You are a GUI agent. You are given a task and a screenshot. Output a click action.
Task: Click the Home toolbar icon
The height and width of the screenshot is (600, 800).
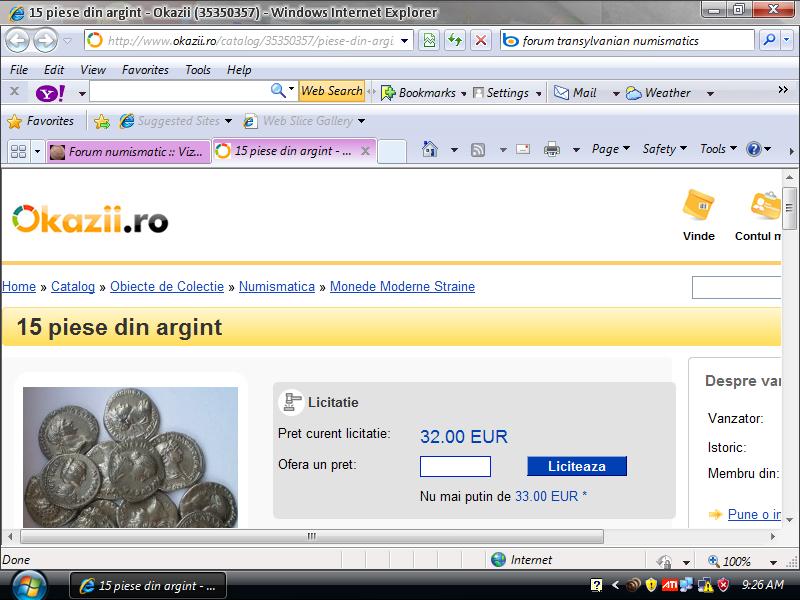coord(429,150)
